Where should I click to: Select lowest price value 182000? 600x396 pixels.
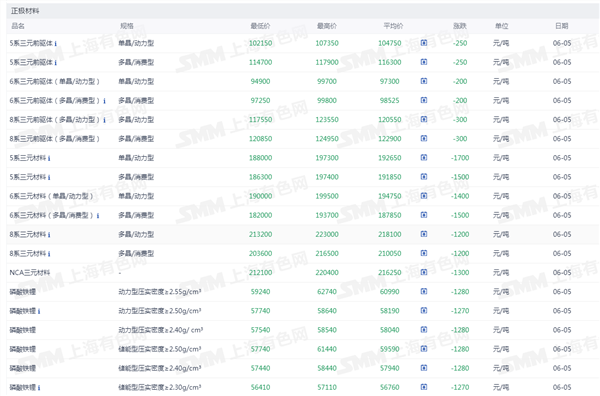[261, 215]
